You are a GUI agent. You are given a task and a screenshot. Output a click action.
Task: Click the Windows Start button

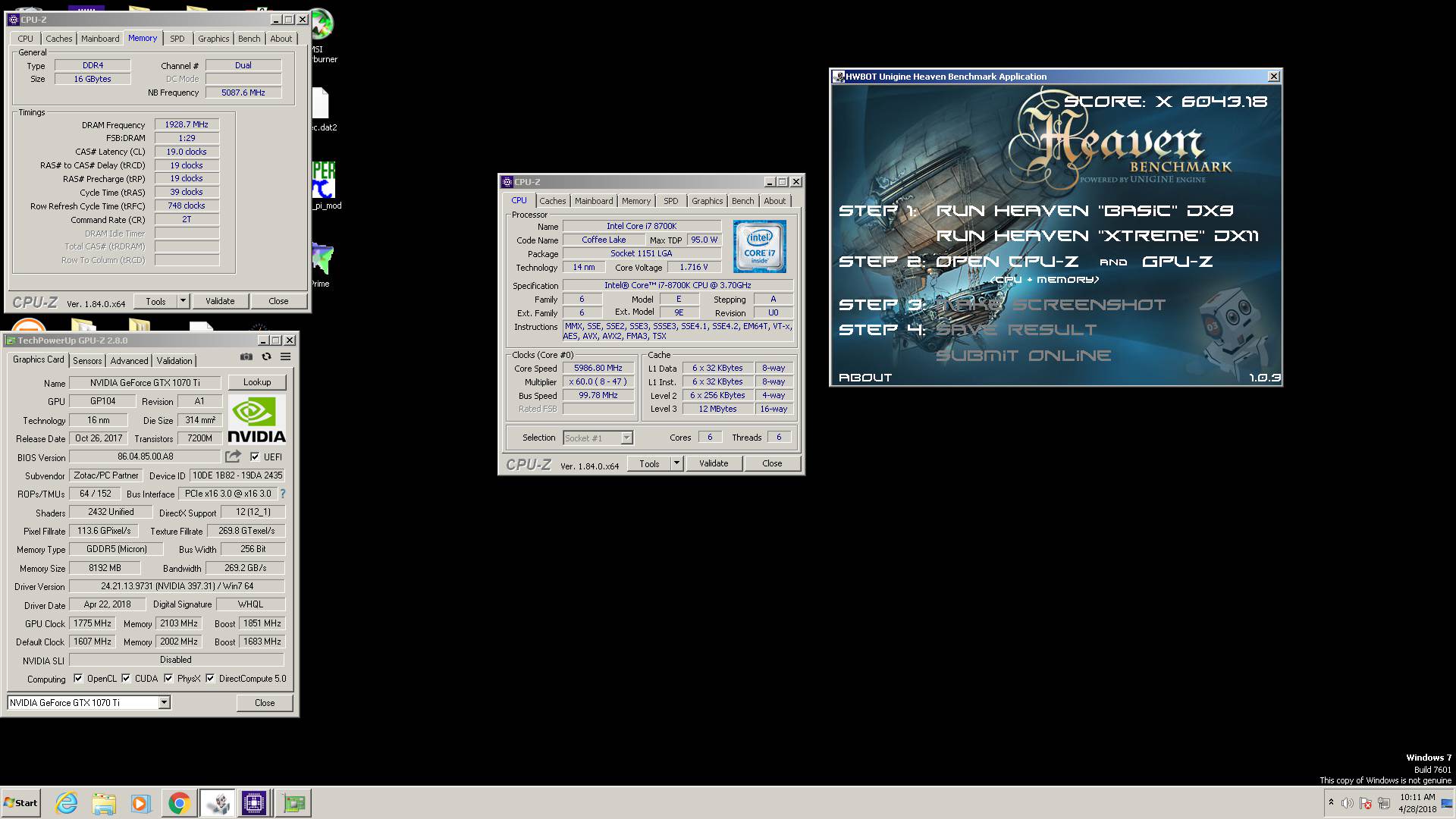21,803
